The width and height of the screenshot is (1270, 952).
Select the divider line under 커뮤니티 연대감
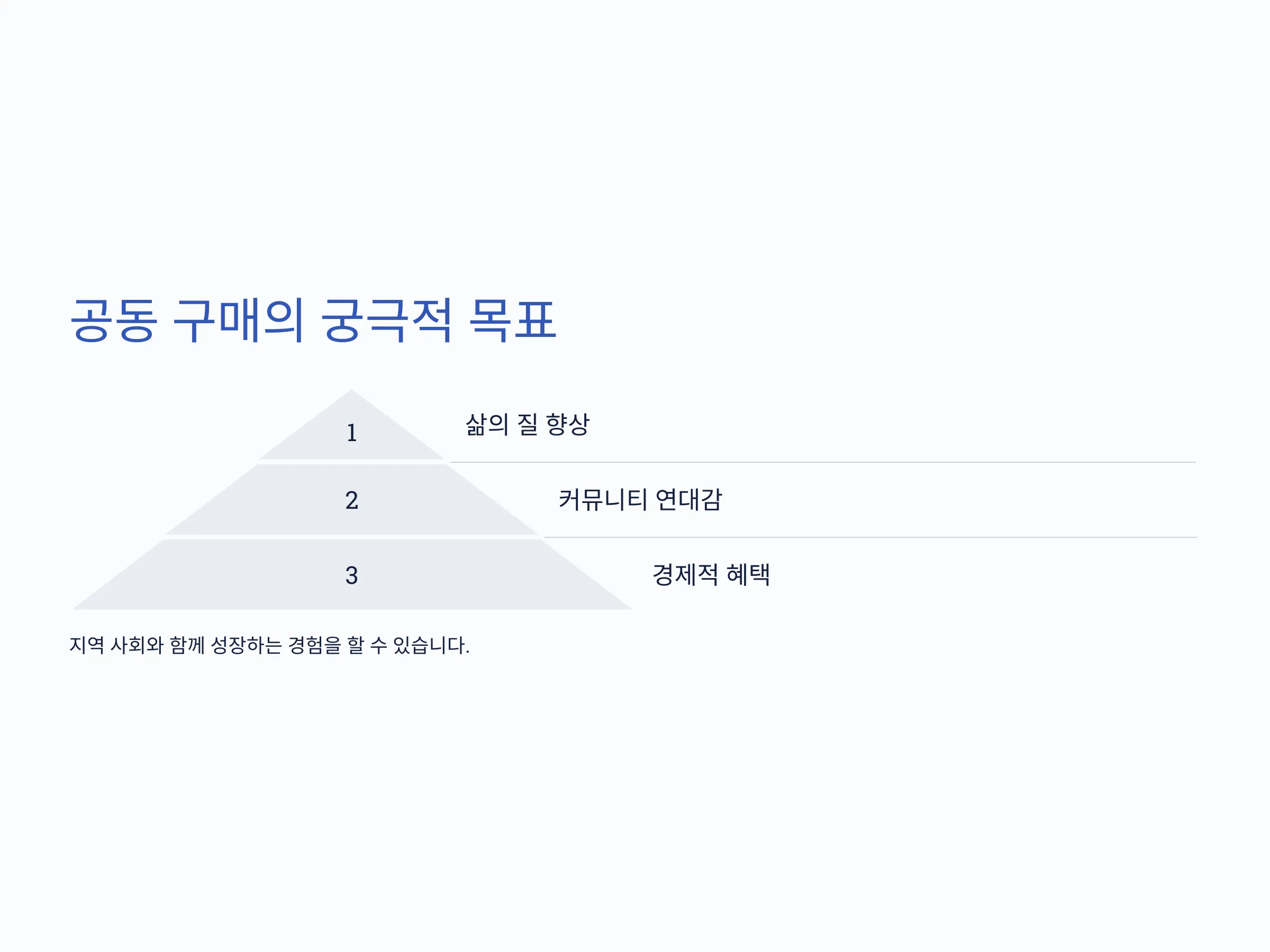870,538
